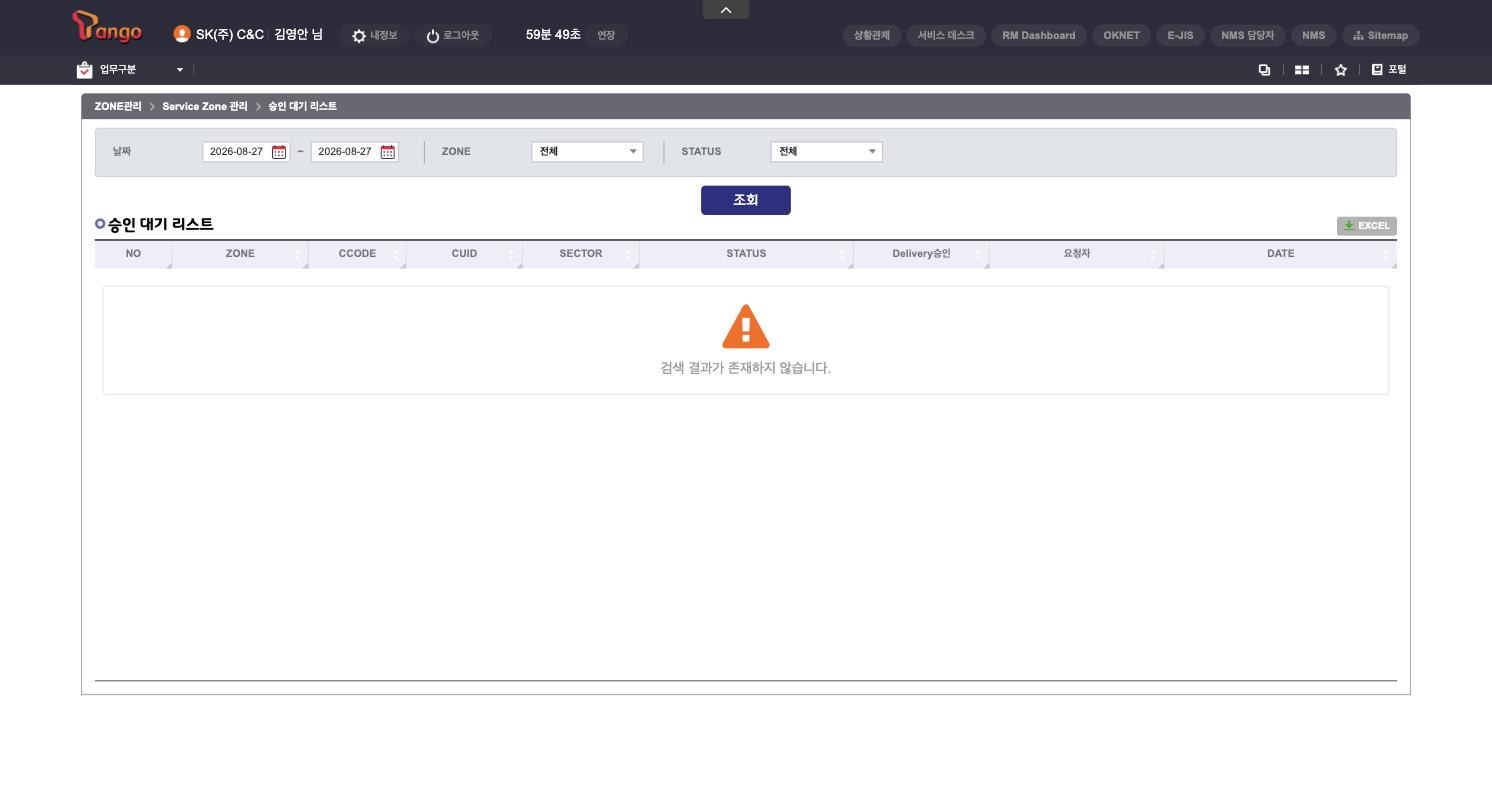This screenshot has height=812, width=1492.
Task: Click the orange warning triangle icon
Action: coord(746,327)
